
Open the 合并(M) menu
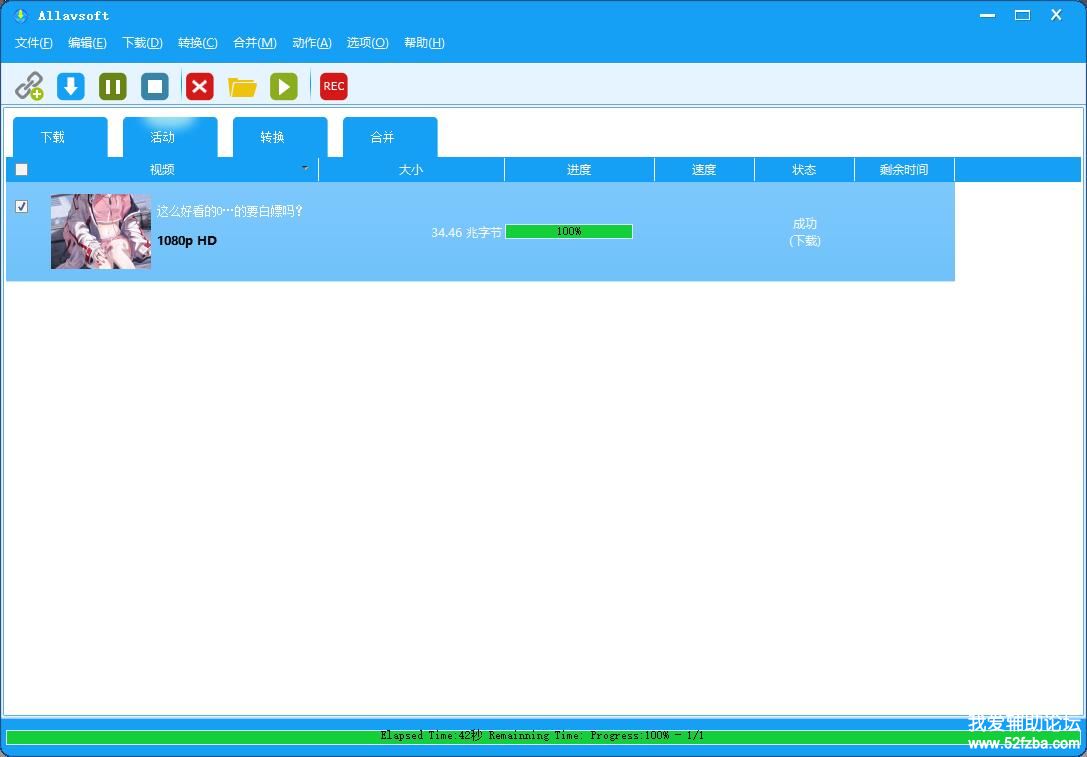[255, 43]
